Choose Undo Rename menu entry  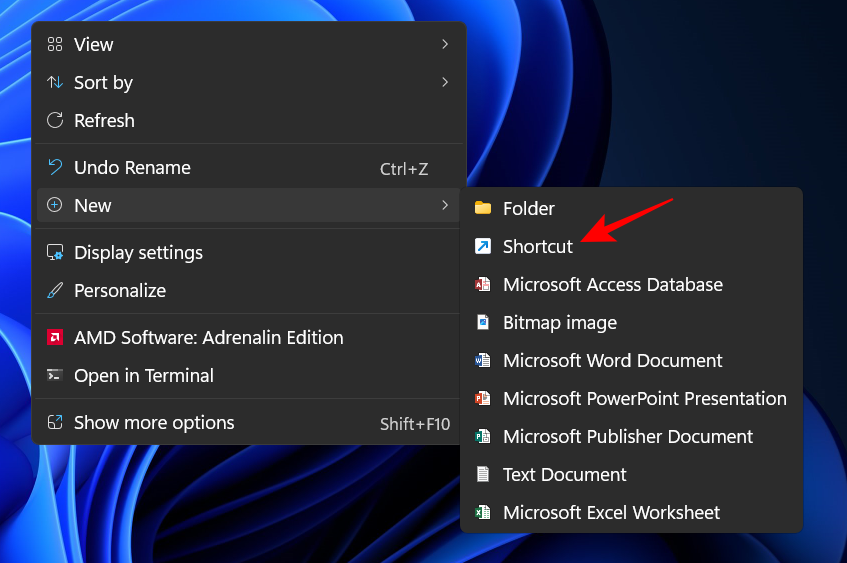[132, 168]
